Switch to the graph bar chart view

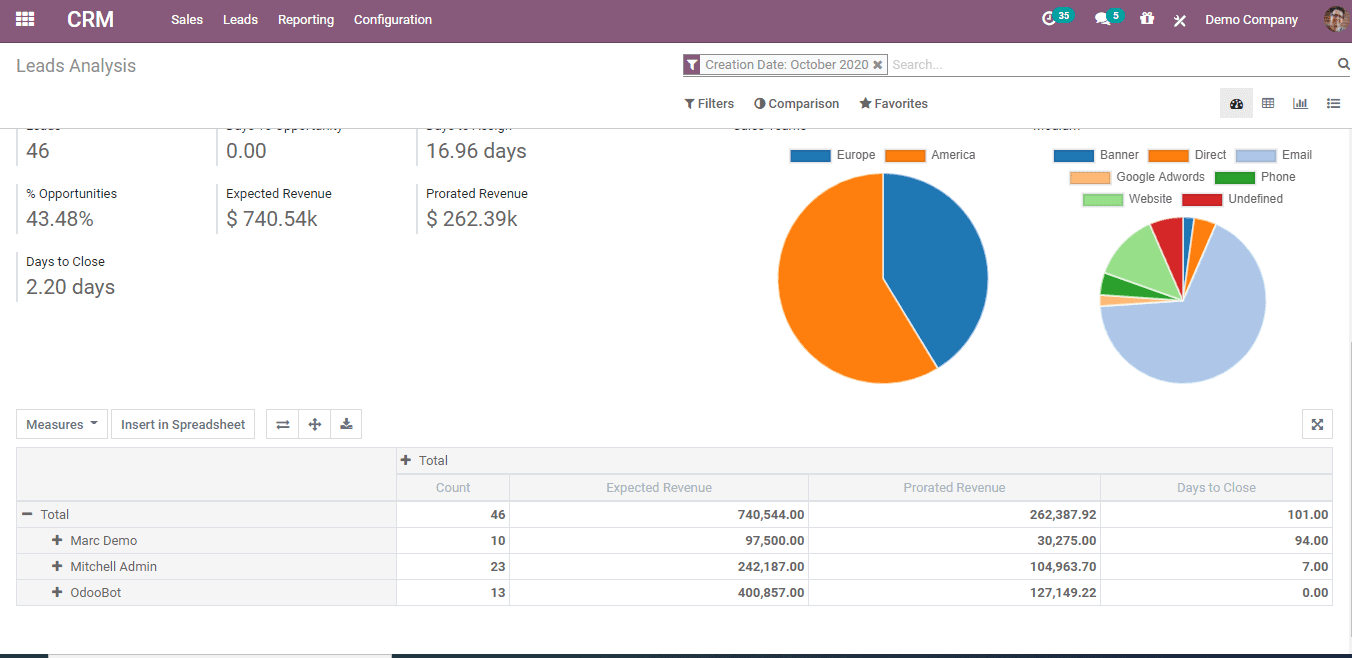tap(1300, 103)
